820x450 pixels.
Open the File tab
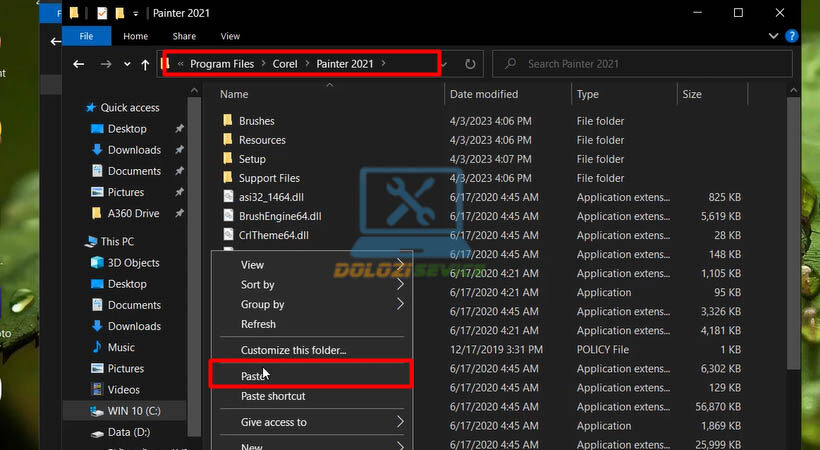(87, 37)
